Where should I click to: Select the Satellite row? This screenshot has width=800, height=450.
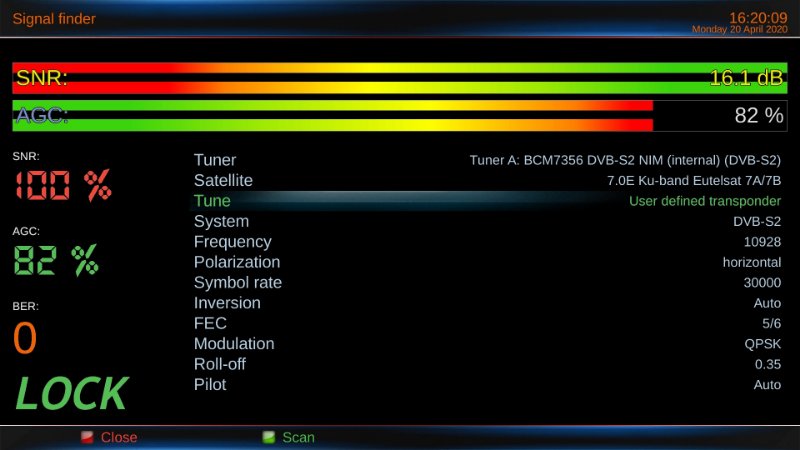pyautogui.click(x=487, y=181)
